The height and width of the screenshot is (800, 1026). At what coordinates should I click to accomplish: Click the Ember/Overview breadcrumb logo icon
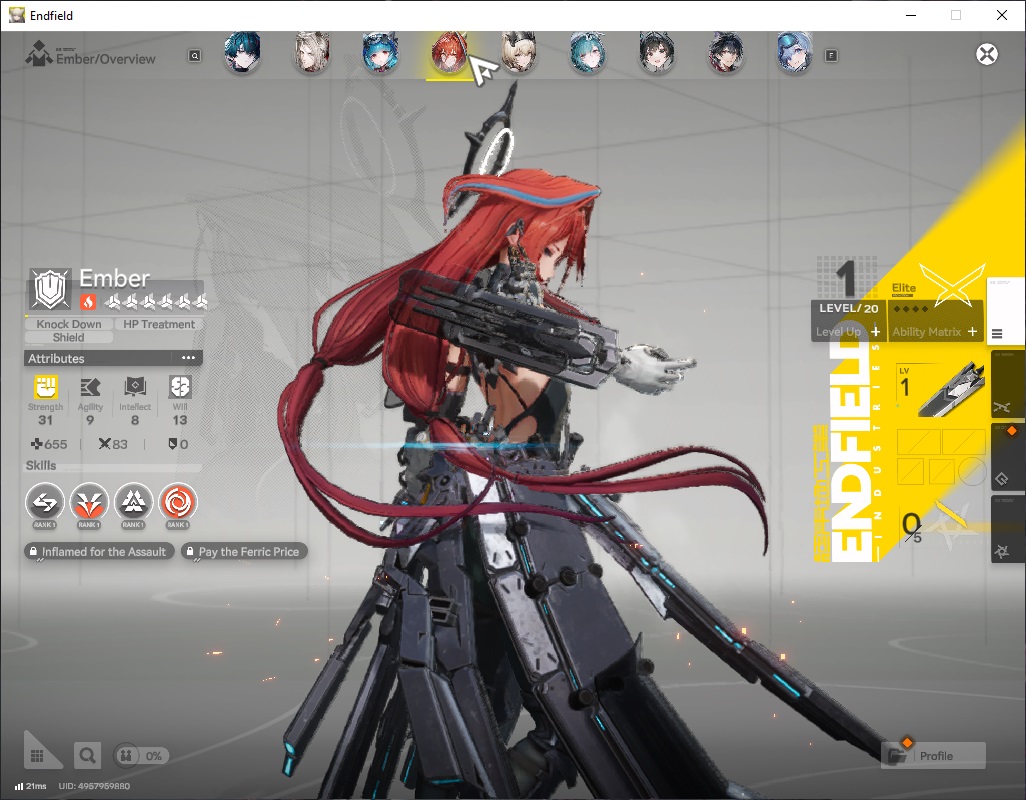39,54
